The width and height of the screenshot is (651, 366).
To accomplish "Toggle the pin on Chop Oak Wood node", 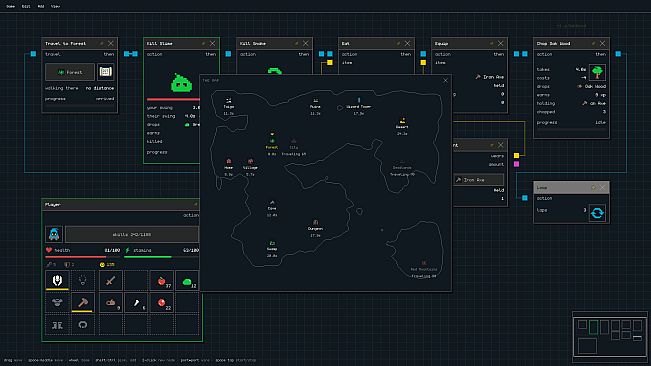I will pos(593,43).
